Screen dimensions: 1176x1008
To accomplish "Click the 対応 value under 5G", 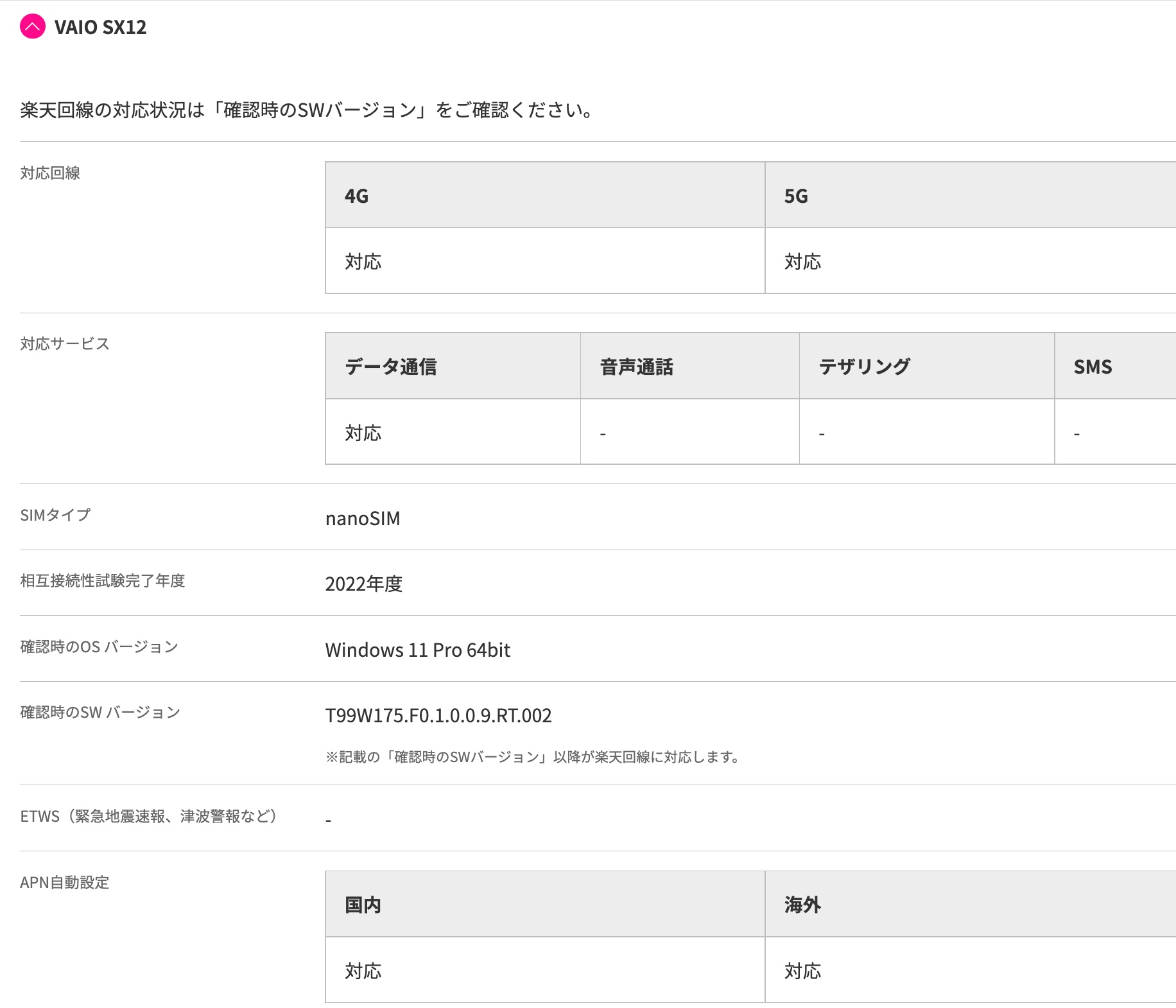I will coord(803,261).
